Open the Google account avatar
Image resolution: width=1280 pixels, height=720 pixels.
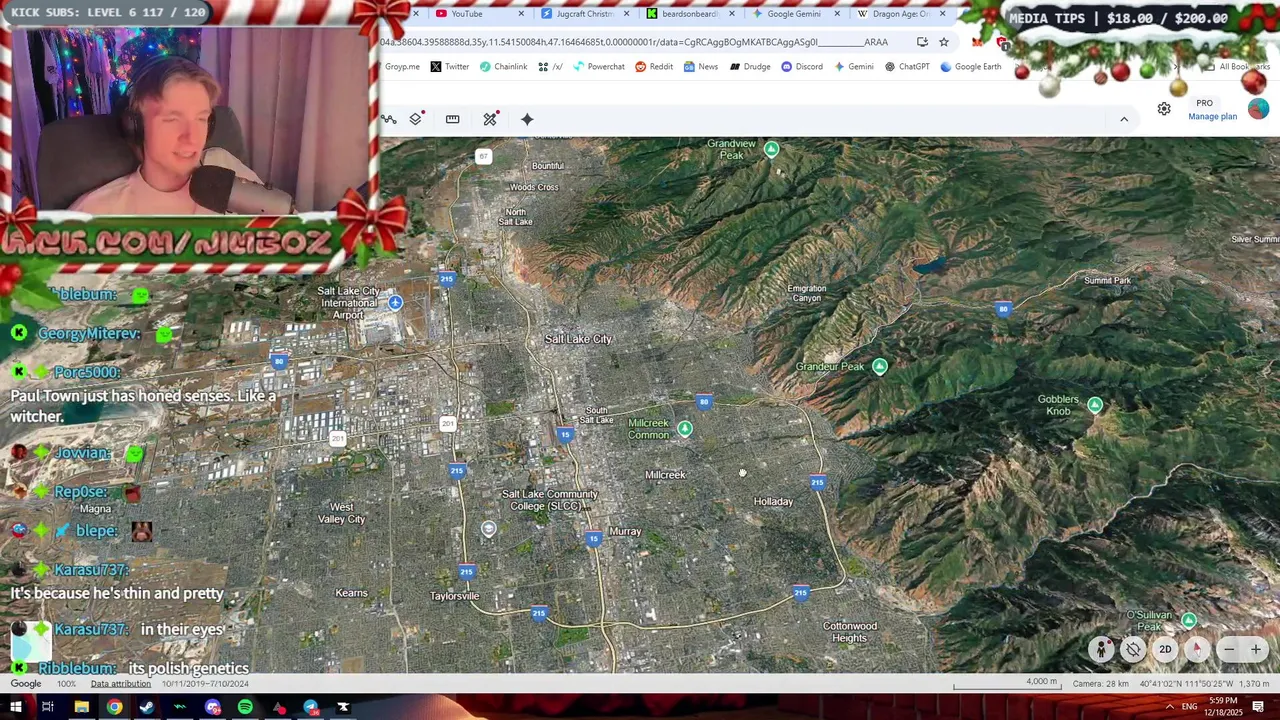point(1258,108)
